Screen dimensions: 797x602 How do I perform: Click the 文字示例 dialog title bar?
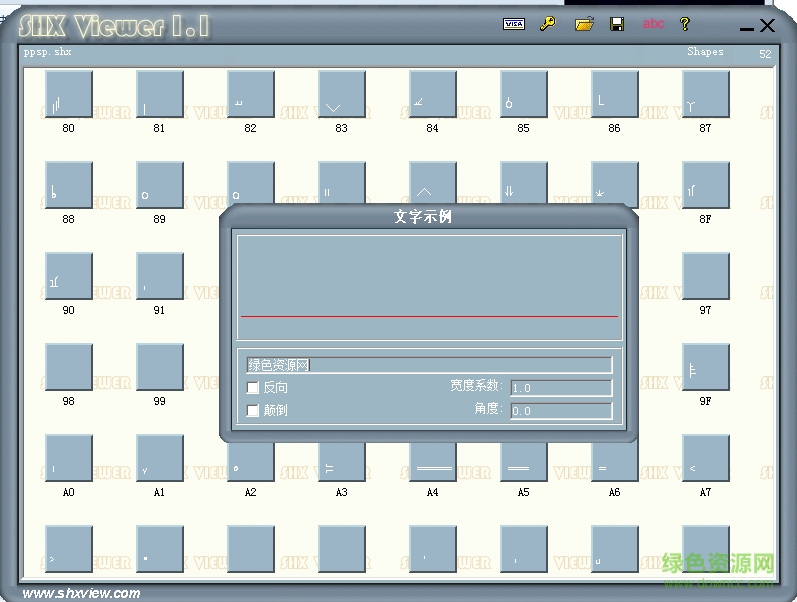pyautogui.click(x=428, y=217)
